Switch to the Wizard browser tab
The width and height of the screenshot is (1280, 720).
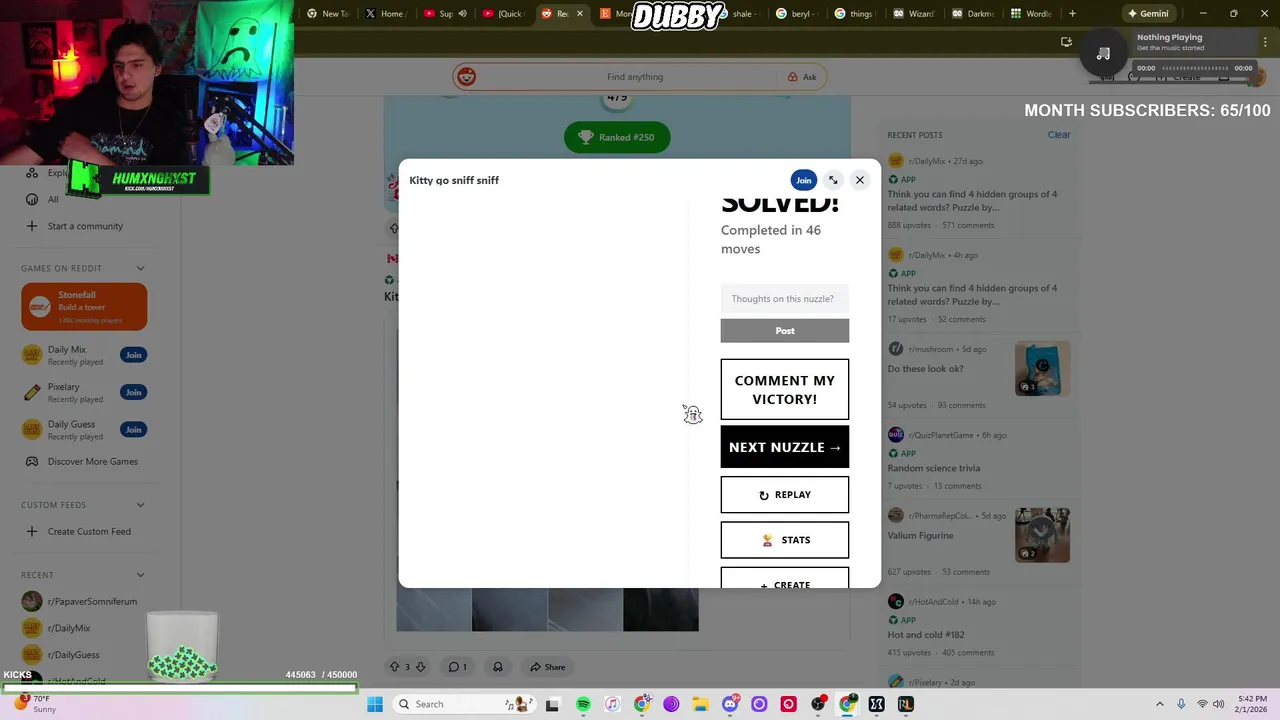pyautogui.click(x=913, y=14)
